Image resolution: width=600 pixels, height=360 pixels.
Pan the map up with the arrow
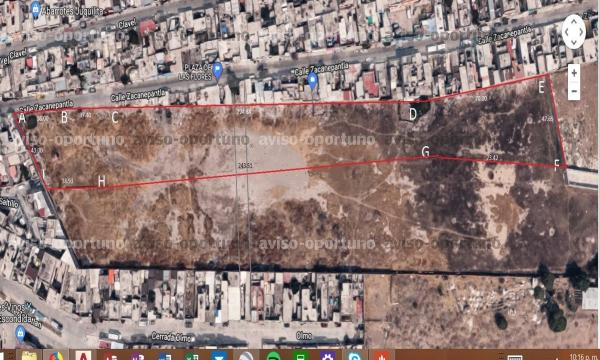[x=574, y=22]
